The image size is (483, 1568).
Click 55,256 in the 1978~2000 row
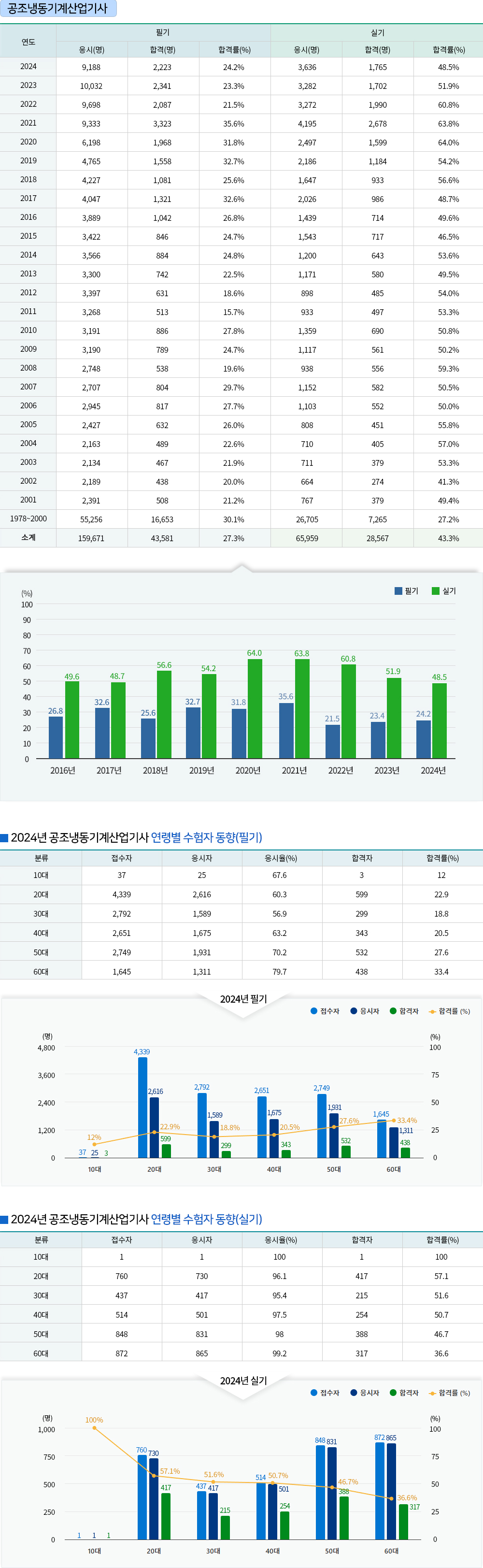coord(91,519)
